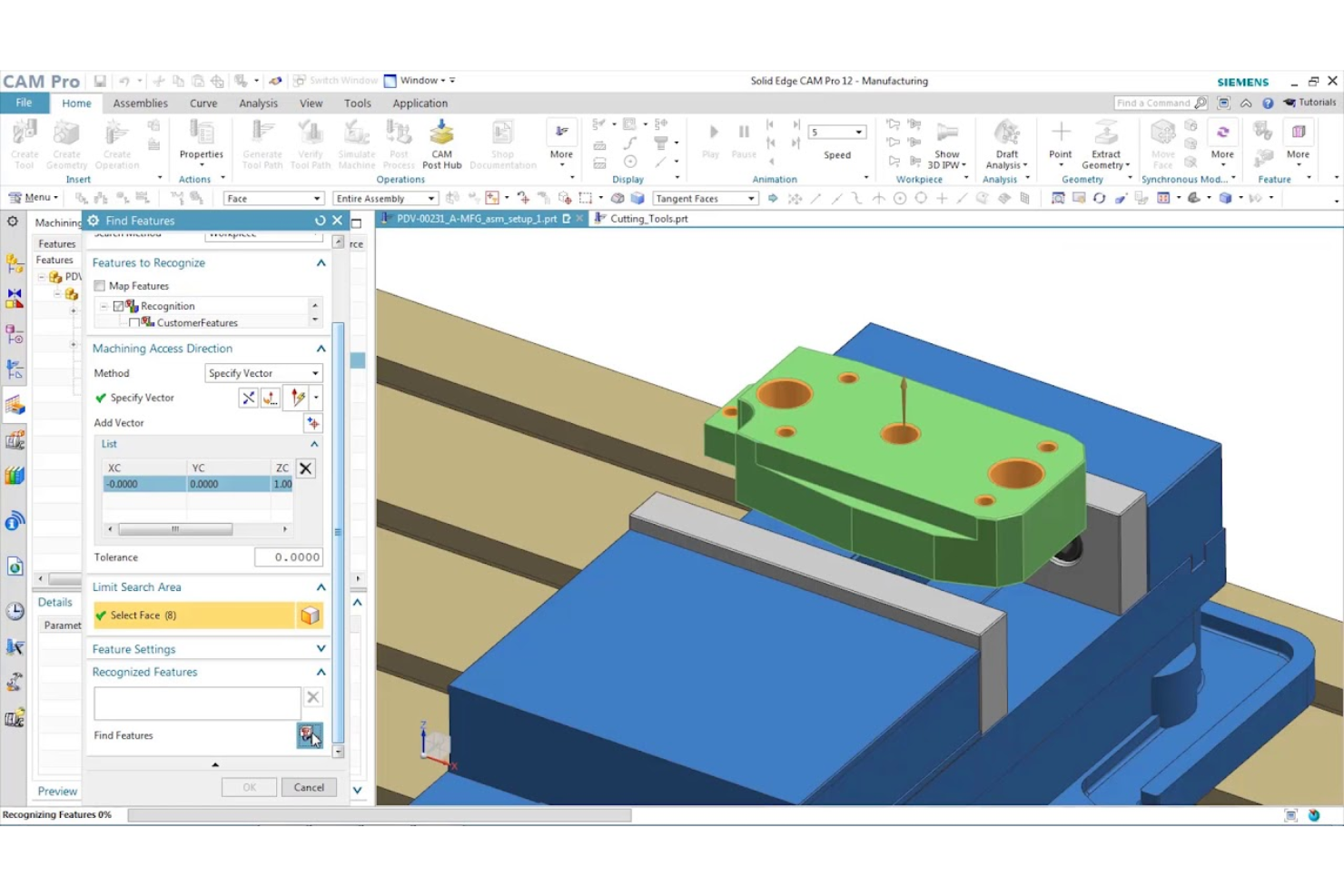The image size is (1344, 896).
Task: Switch to the Assemblies ribbon tab
Action: (140, 103)
